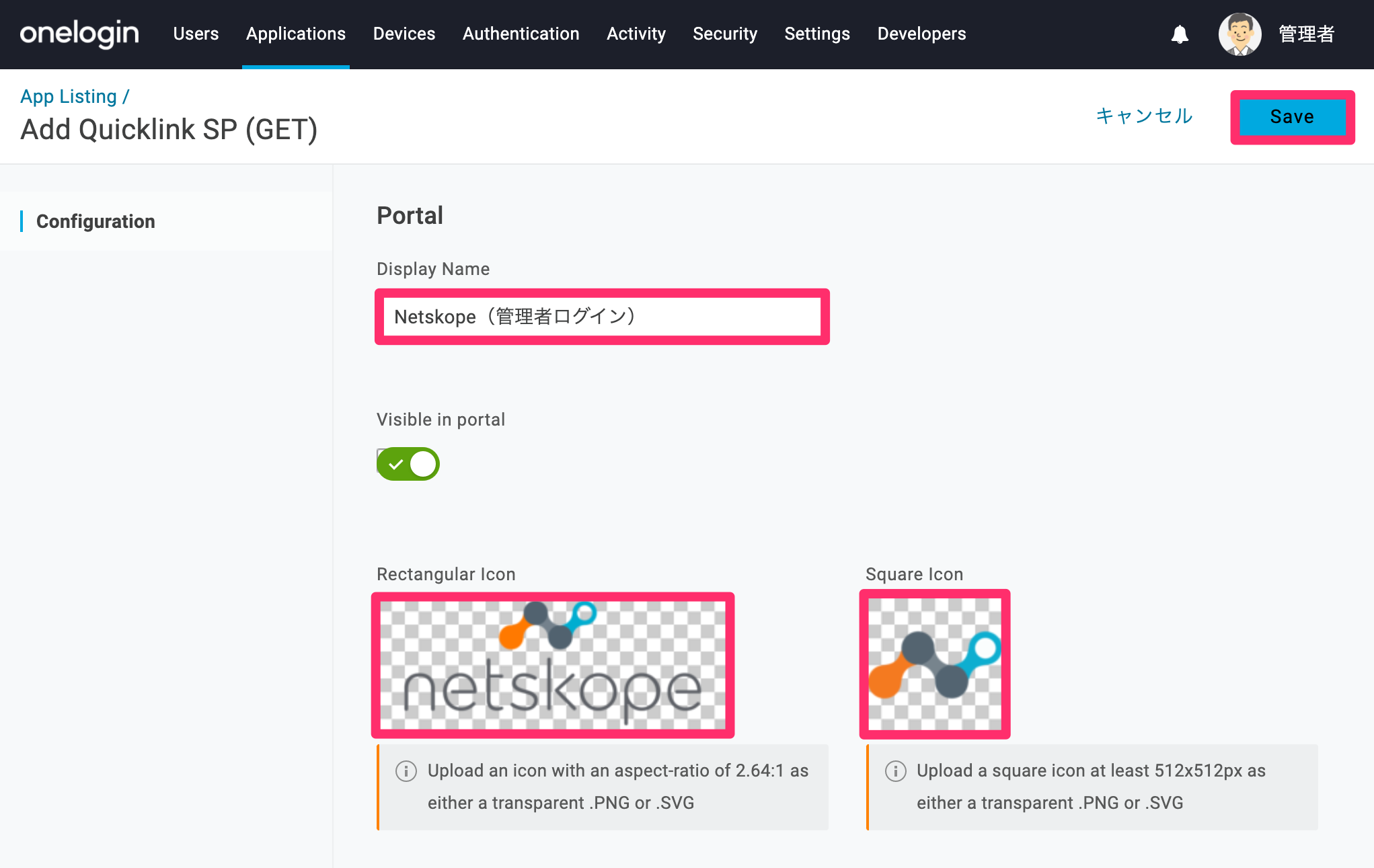Click the Display Name input field
The image size is (1374, 868).
coord(602,317)
